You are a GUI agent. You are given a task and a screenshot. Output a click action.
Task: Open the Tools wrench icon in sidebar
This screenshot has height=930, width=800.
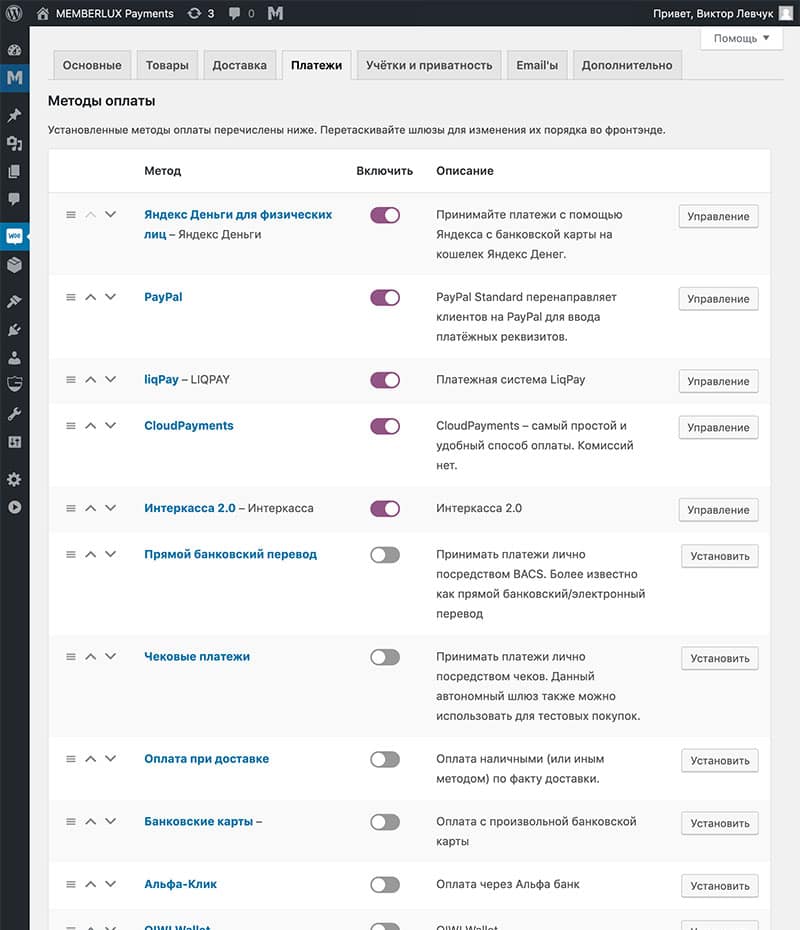(14, 413)
